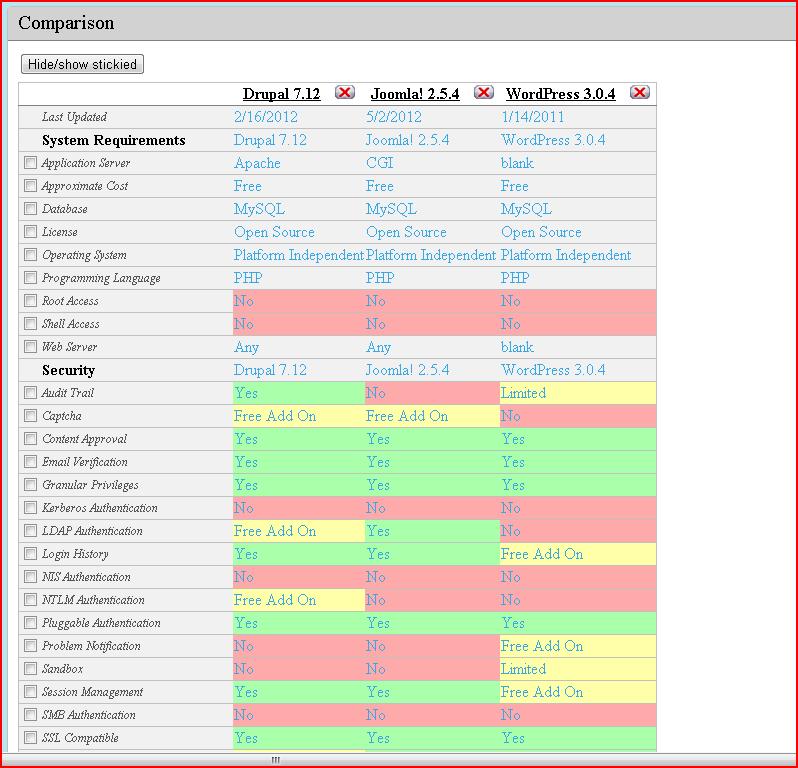
Task: Tick the Granular Privileges checkbox
Action: [x=31, y=485]
